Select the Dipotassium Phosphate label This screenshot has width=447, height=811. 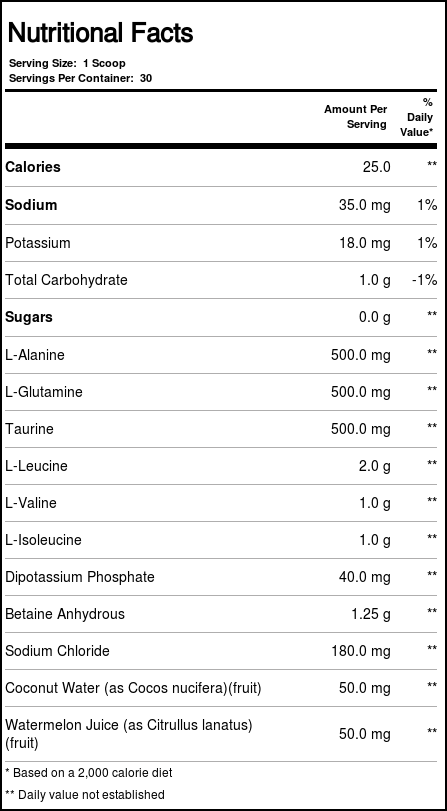tap(80, 577)
